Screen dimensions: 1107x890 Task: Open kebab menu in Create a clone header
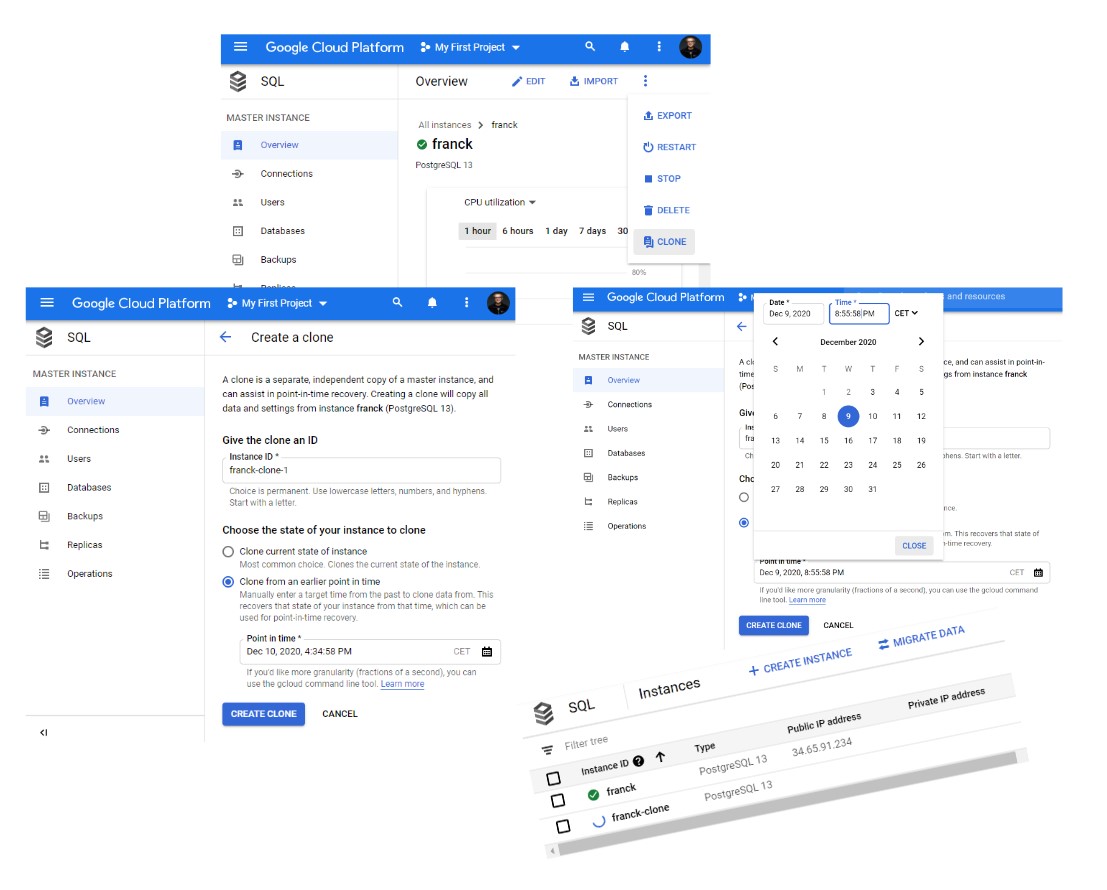(x=466, y=303)
